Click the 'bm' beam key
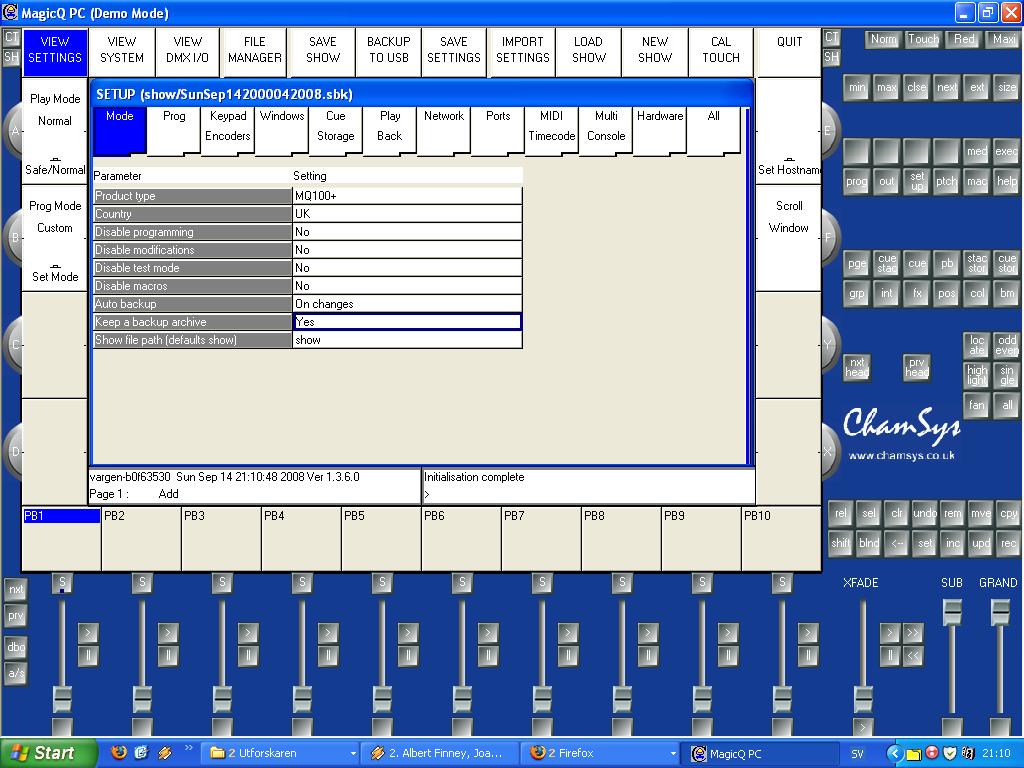This screenshot has width=1024, height=768. [x=1006, y=293]
